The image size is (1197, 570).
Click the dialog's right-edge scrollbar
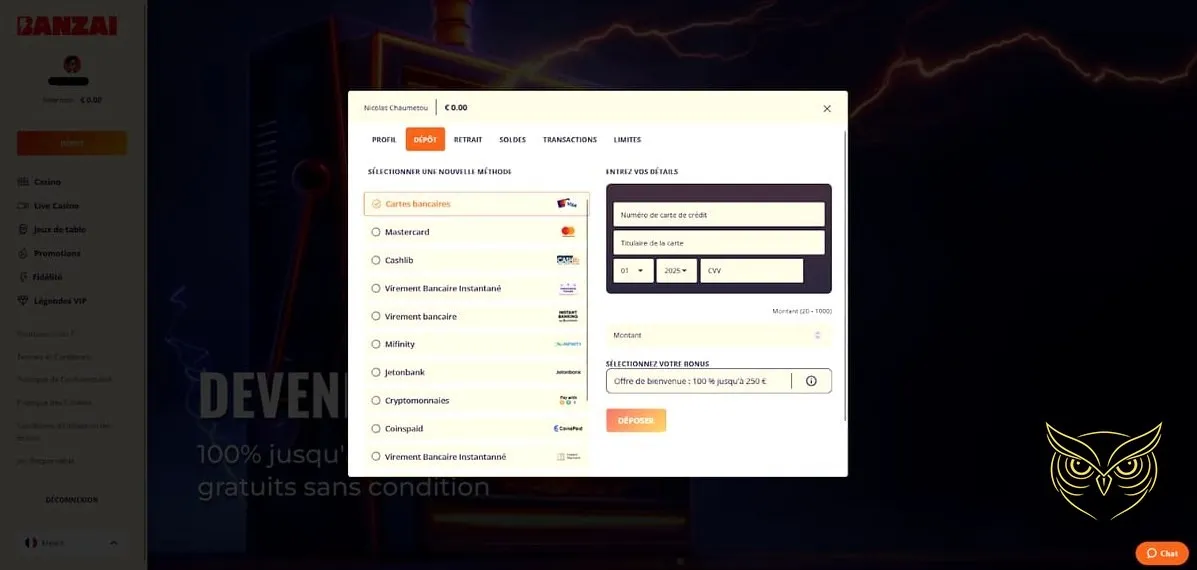click(845, 275)
